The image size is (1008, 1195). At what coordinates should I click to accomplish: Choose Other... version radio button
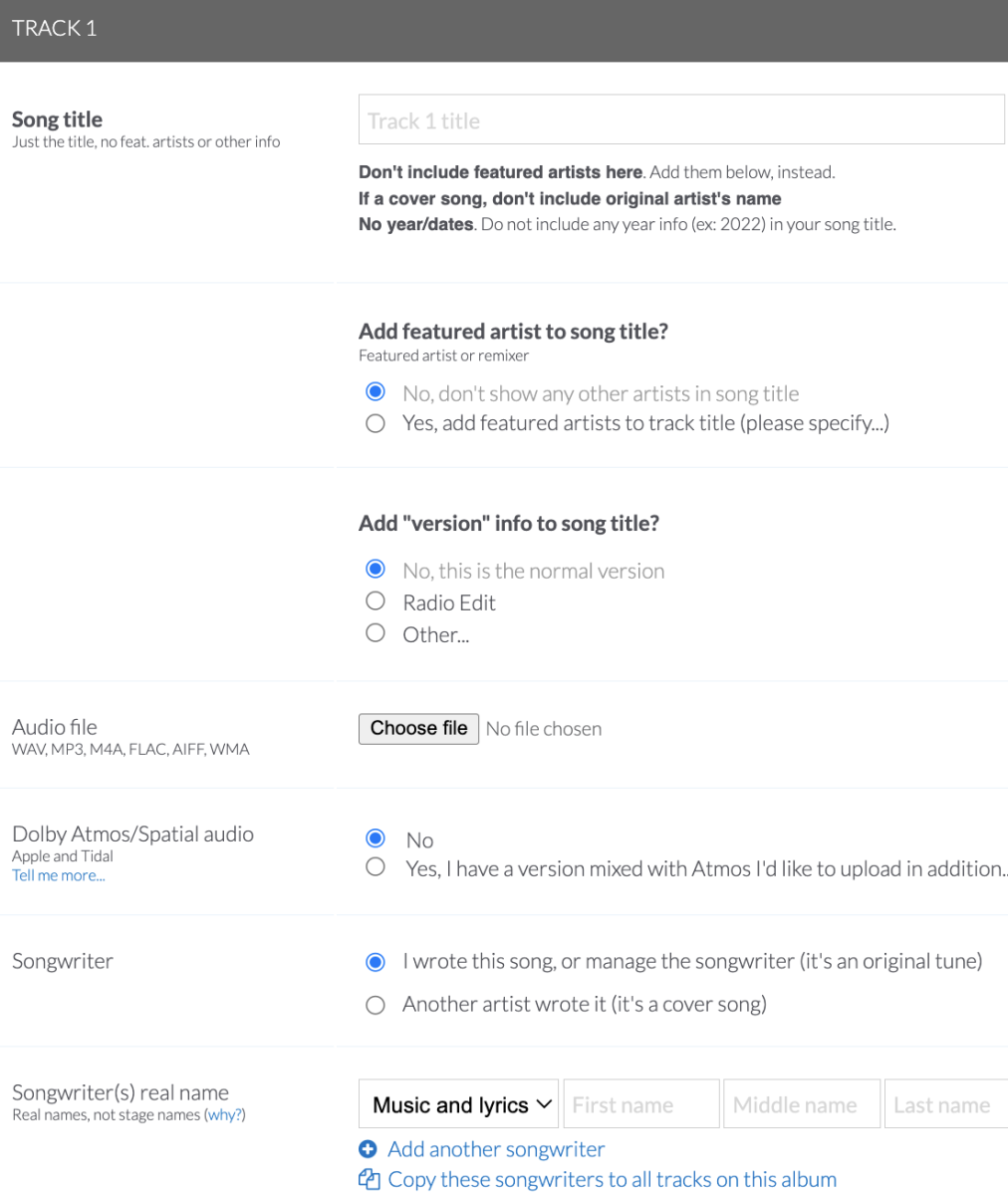click(x=376, y=632)
